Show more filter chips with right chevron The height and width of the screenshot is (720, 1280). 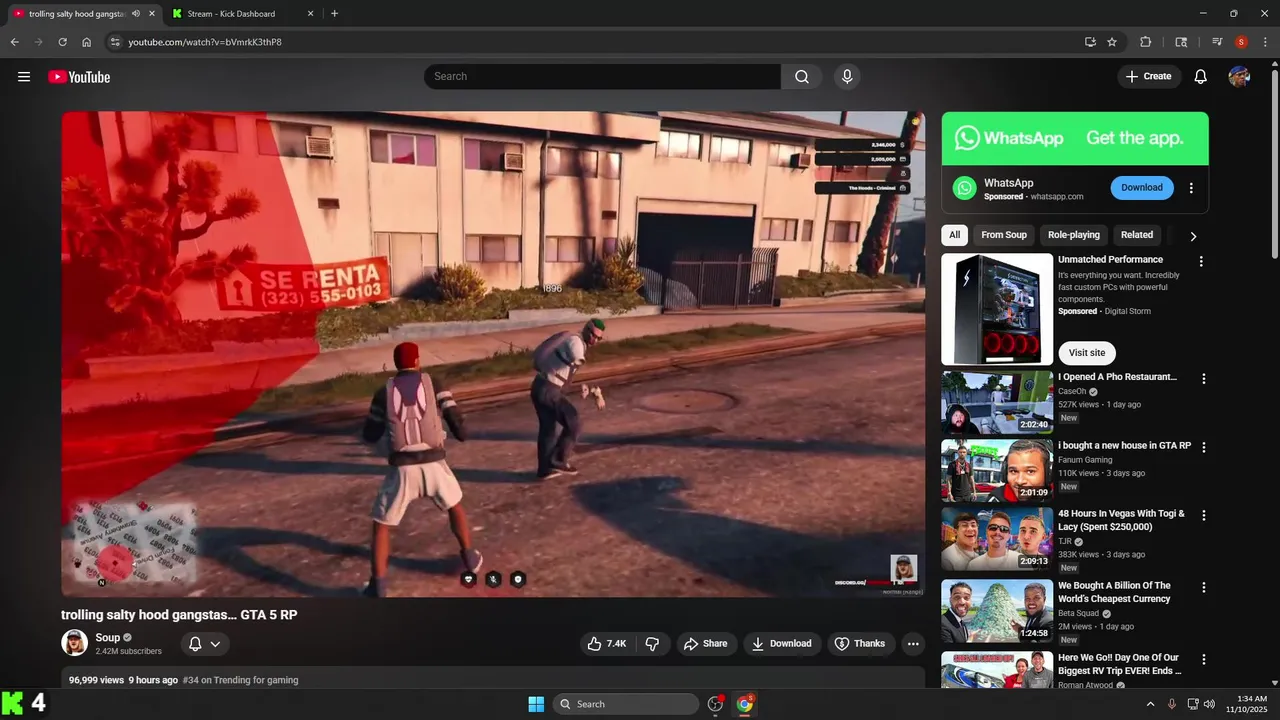[1193, 236]
